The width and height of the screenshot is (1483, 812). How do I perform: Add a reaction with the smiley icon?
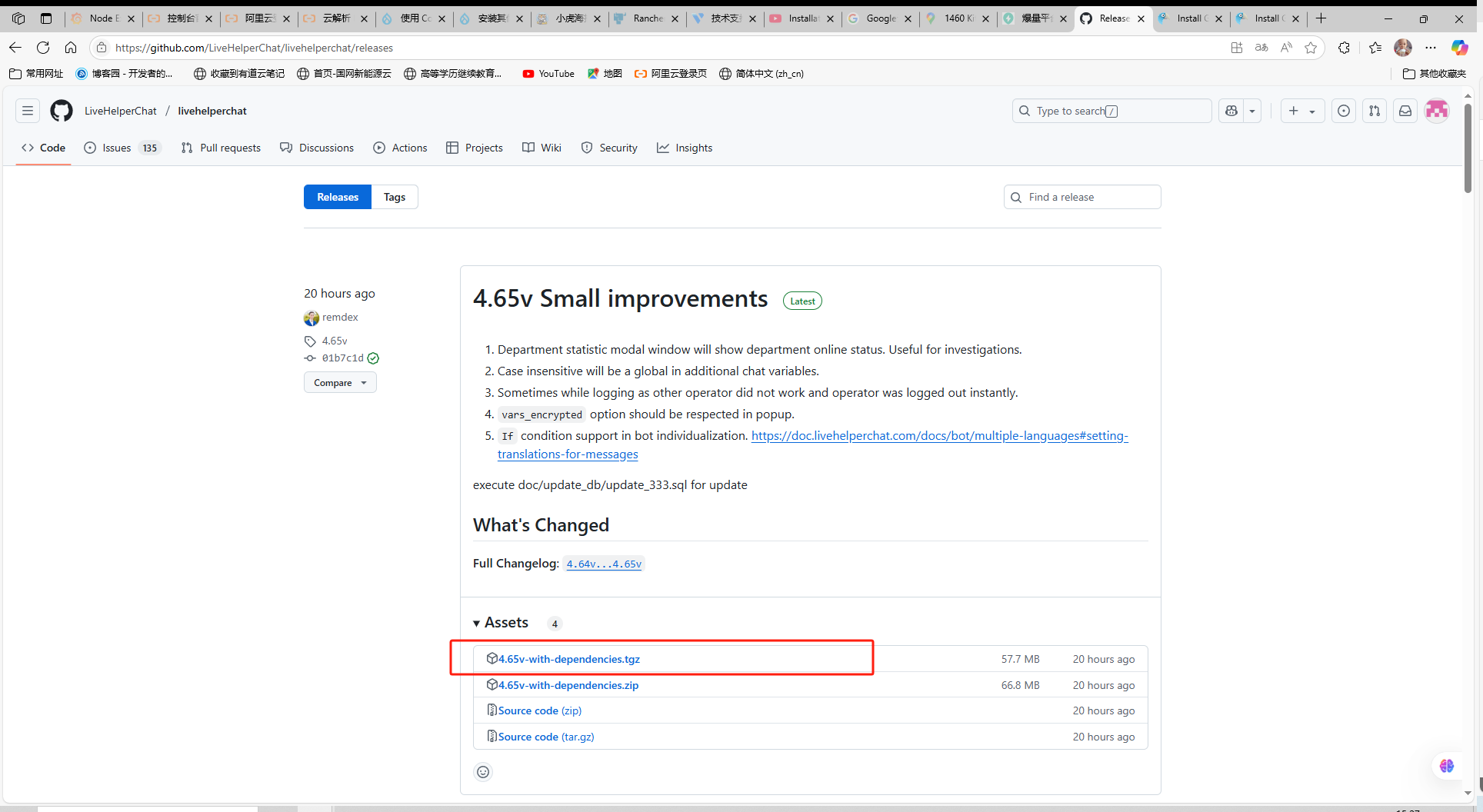(483, 772)
